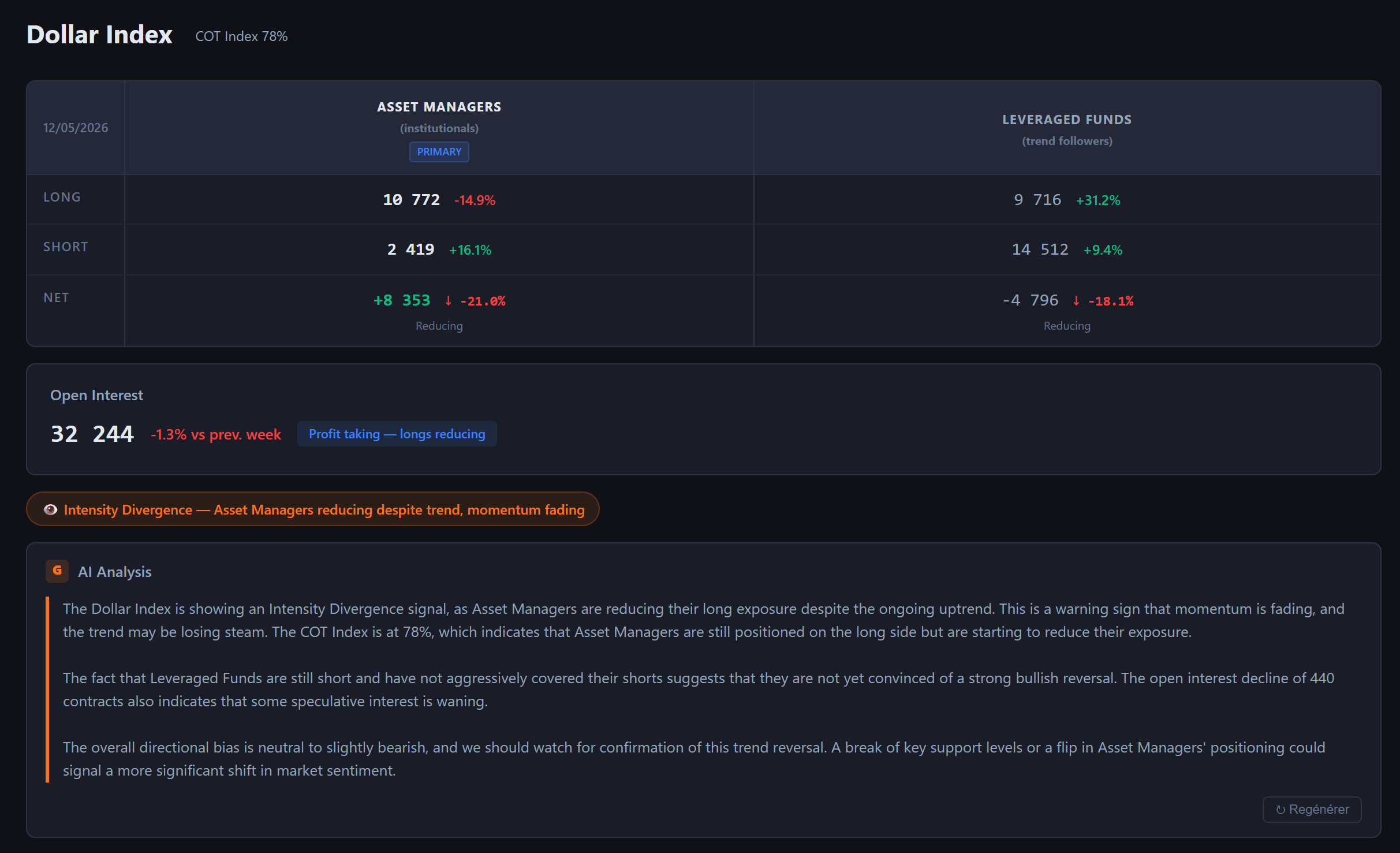Click the PRIMARY badge under Asset Managers
Viewport: 1400px width, 853px height.
pos(439,152)
